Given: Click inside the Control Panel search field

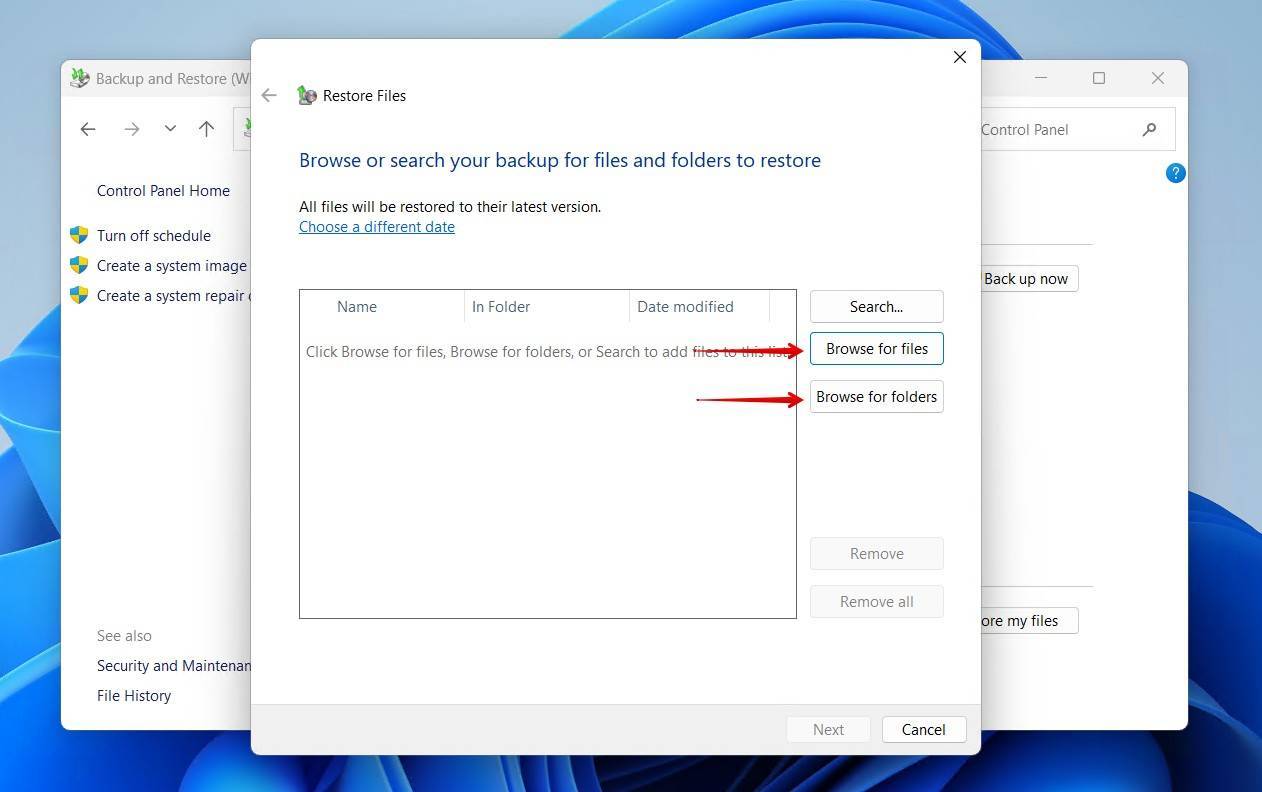Looking at the screenshot, I should point(1024,129).
